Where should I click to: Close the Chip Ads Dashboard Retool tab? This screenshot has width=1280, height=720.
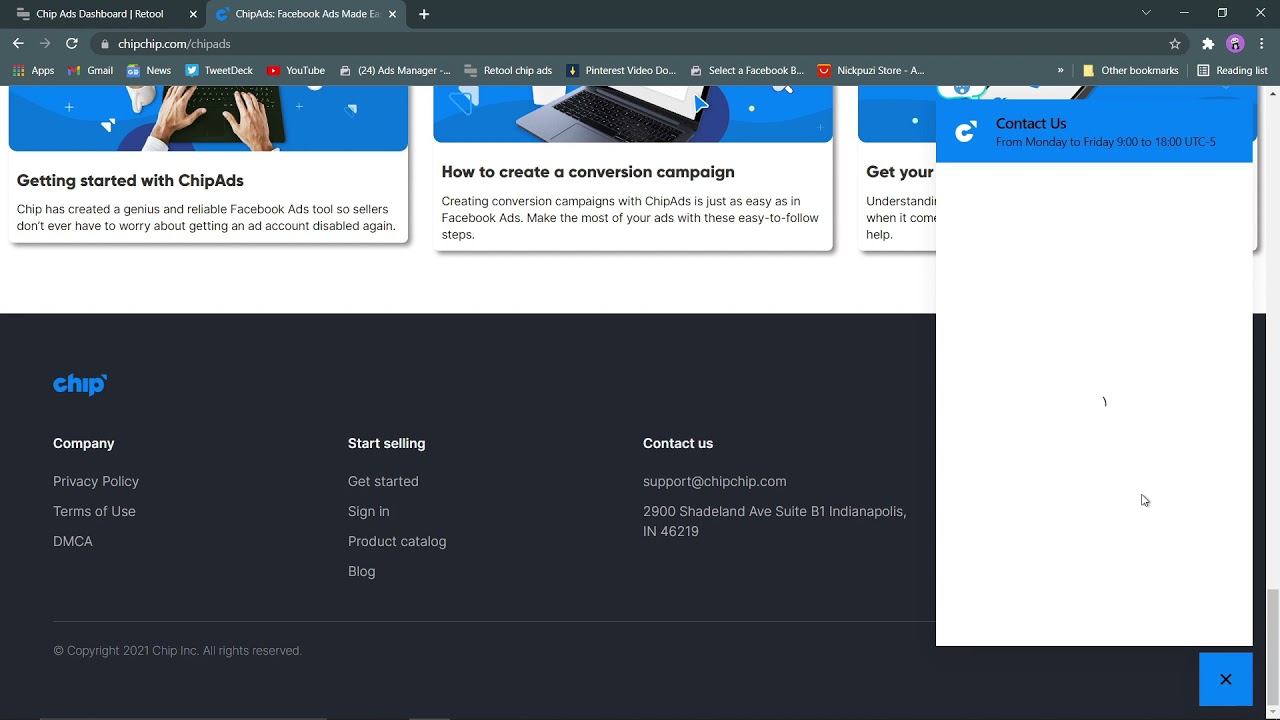(193, 14)
